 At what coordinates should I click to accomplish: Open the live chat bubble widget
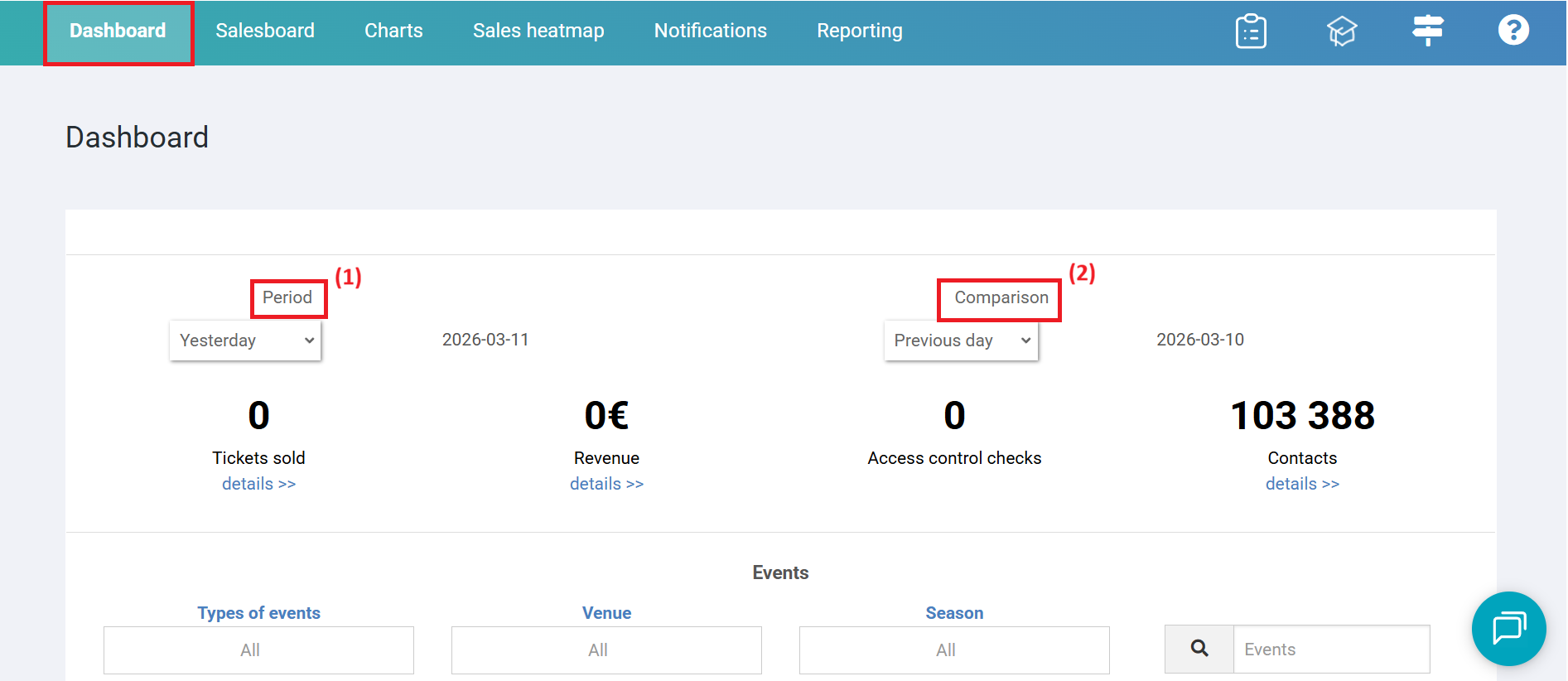tap(1508, 628)
